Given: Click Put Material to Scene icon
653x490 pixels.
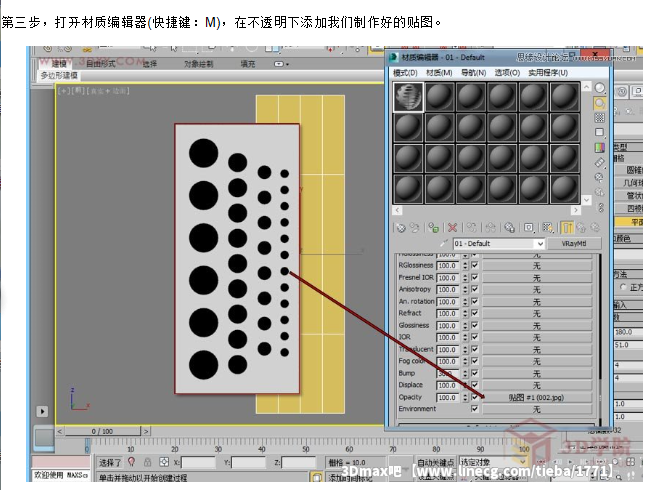Looking at the screenshot, I should coord(415,228).
